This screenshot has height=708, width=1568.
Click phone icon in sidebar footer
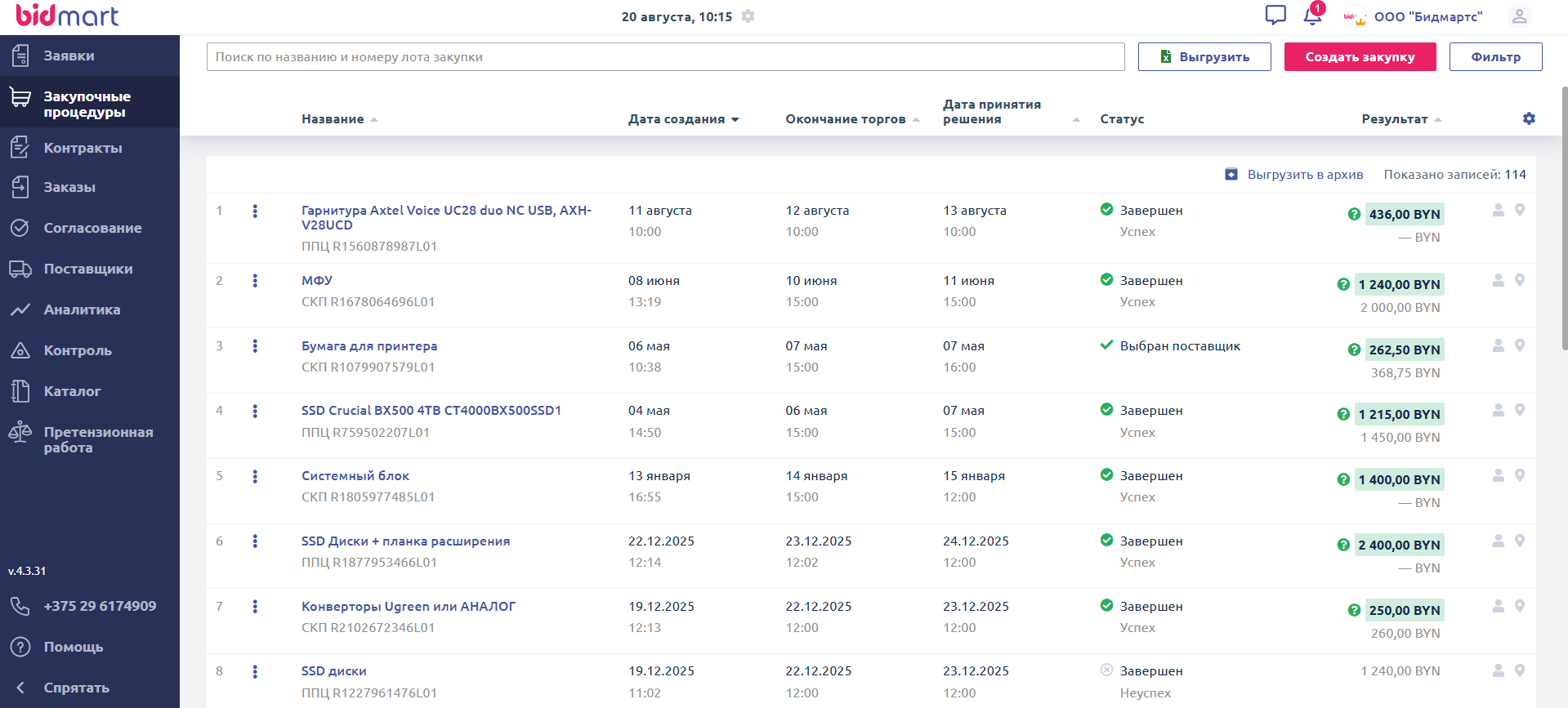tap(20, 606)
